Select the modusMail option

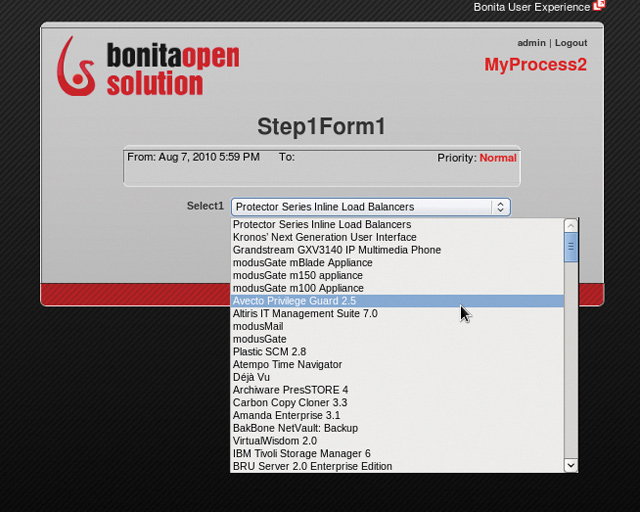[x=397, y=326]
